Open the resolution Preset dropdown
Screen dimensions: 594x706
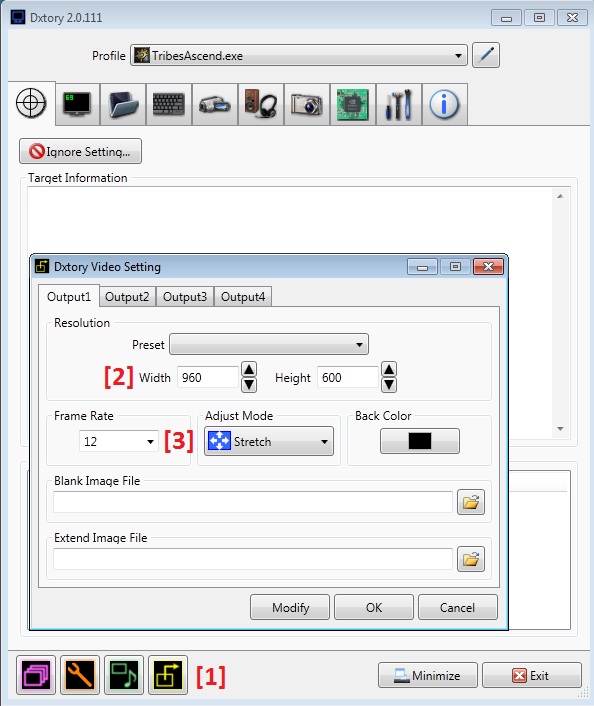[x=269, y=344]
